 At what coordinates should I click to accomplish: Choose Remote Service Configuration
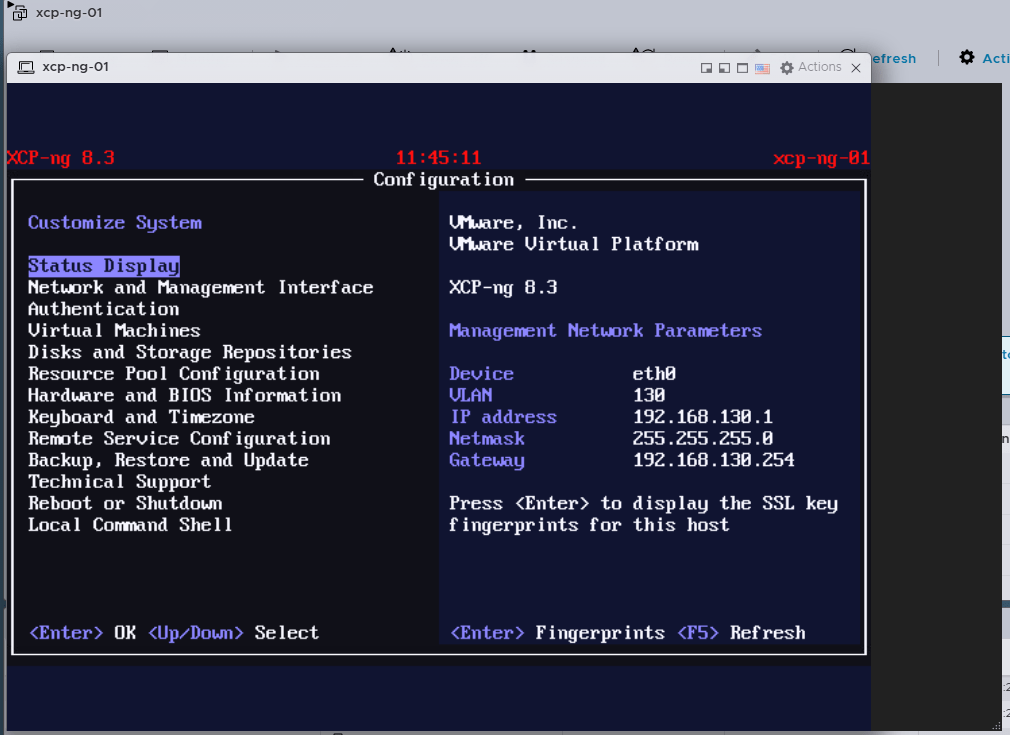coord(179,439)
